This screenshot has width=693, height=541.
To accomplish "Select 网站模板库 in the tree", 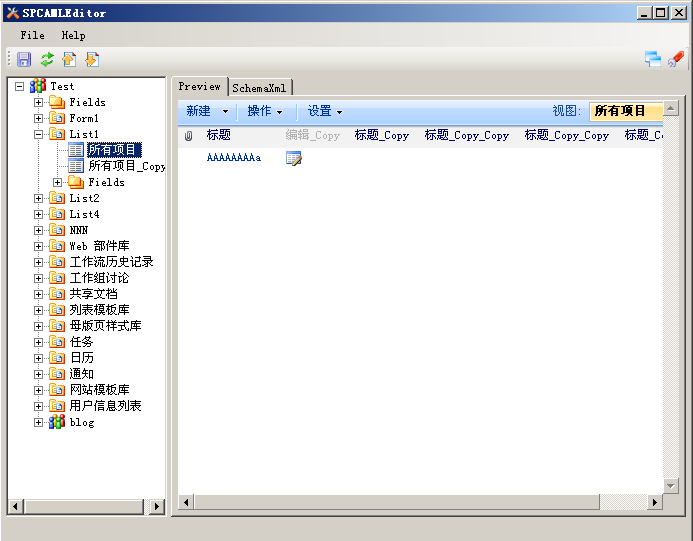I will [99, 389].
